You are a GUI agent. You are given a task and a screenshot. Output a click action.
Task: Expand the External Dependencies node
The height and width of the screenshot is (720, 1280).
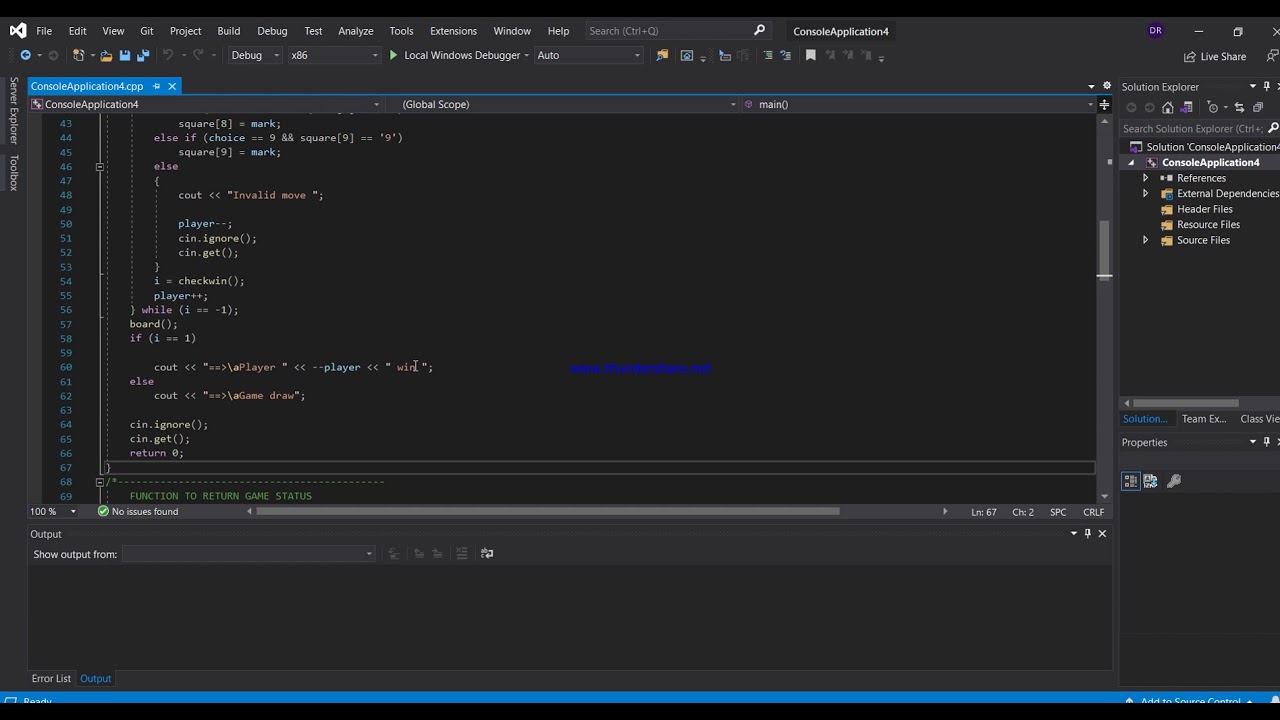1146,194
